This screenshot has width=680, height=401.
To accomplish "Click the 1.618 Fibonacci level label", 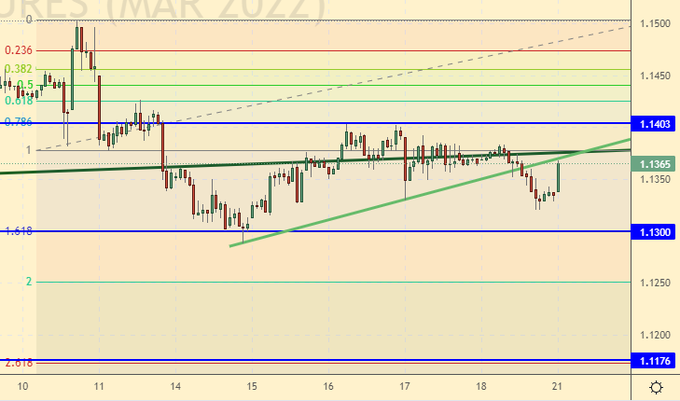I will pos(19,231).
